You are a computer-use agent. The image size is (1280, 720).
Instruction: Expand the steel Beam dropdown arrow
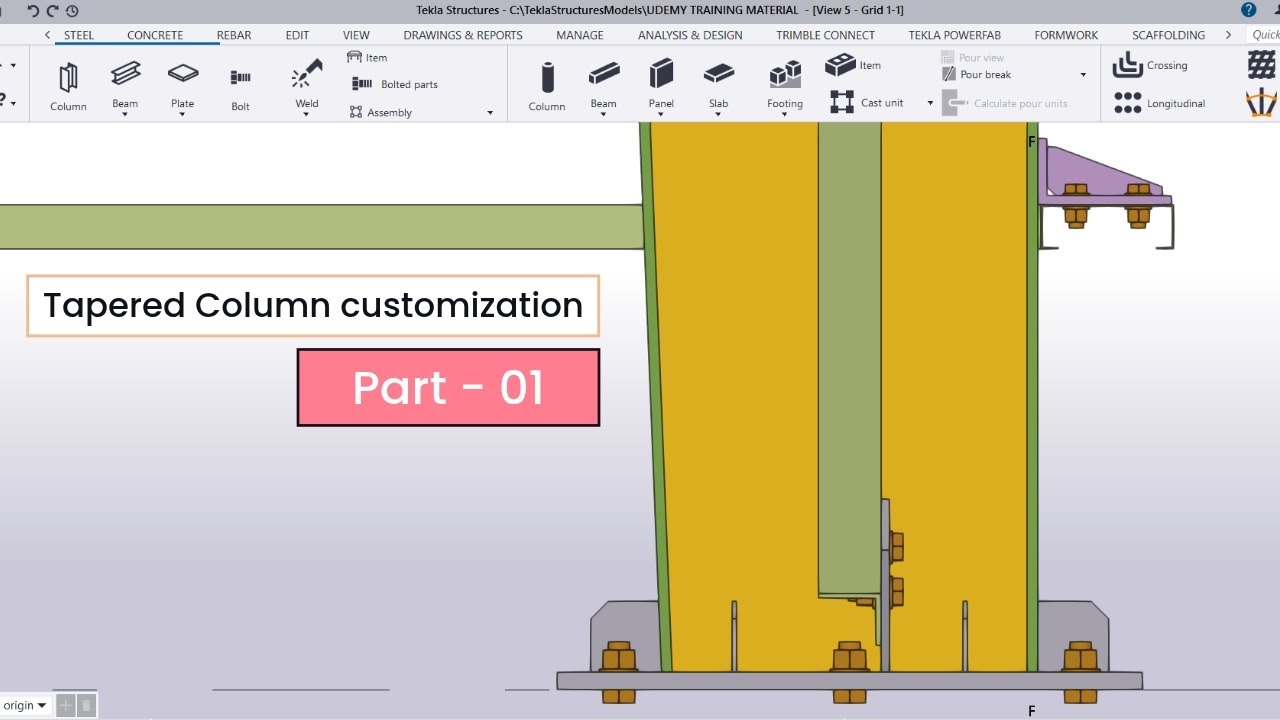pyautogui.click(x=125, y=114)
